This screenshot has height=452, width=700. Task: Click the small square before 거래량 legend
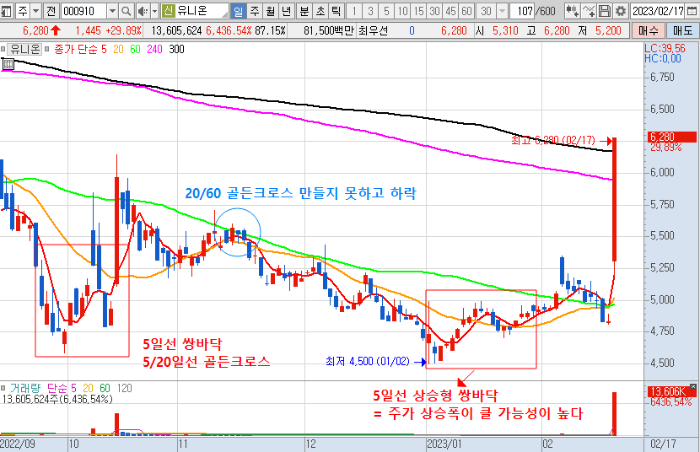[3, 388]
